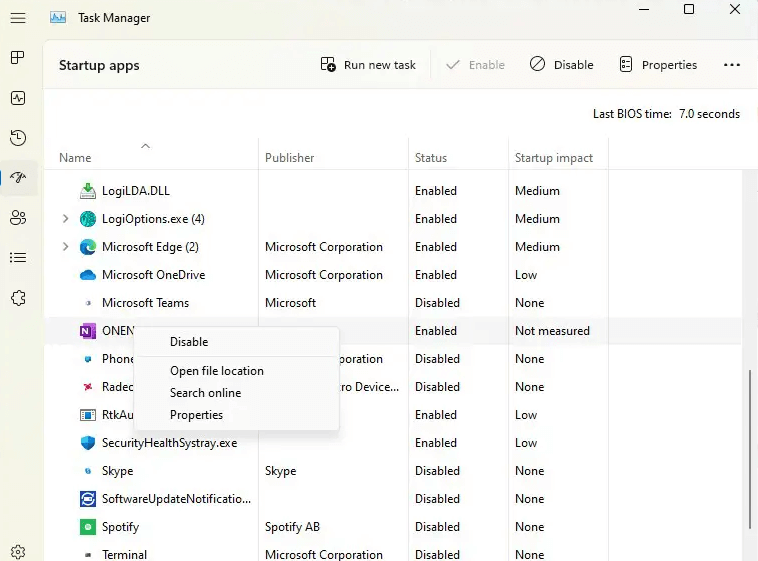Click the Spotify app icon
758x561 pixels.
[87, 527]
